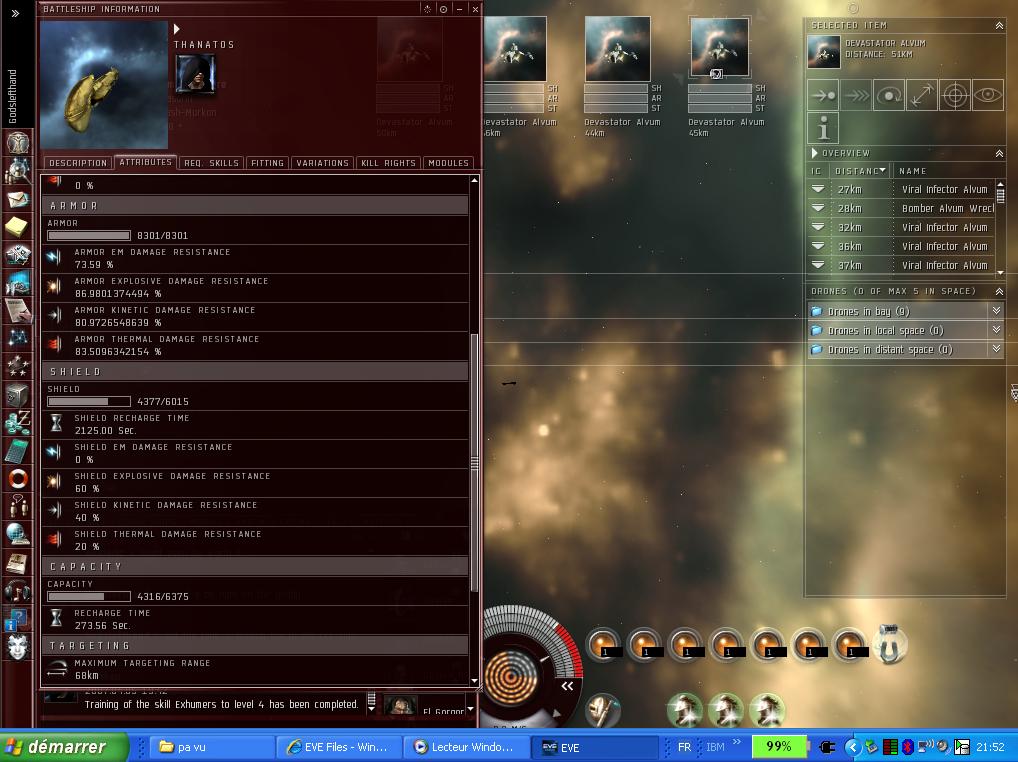The height and width of the screenshot is (762, 1018).
Task: Switch to Lecteur Windows Media taskbar item
Action: pyautogui.click(x=466, y=747)
